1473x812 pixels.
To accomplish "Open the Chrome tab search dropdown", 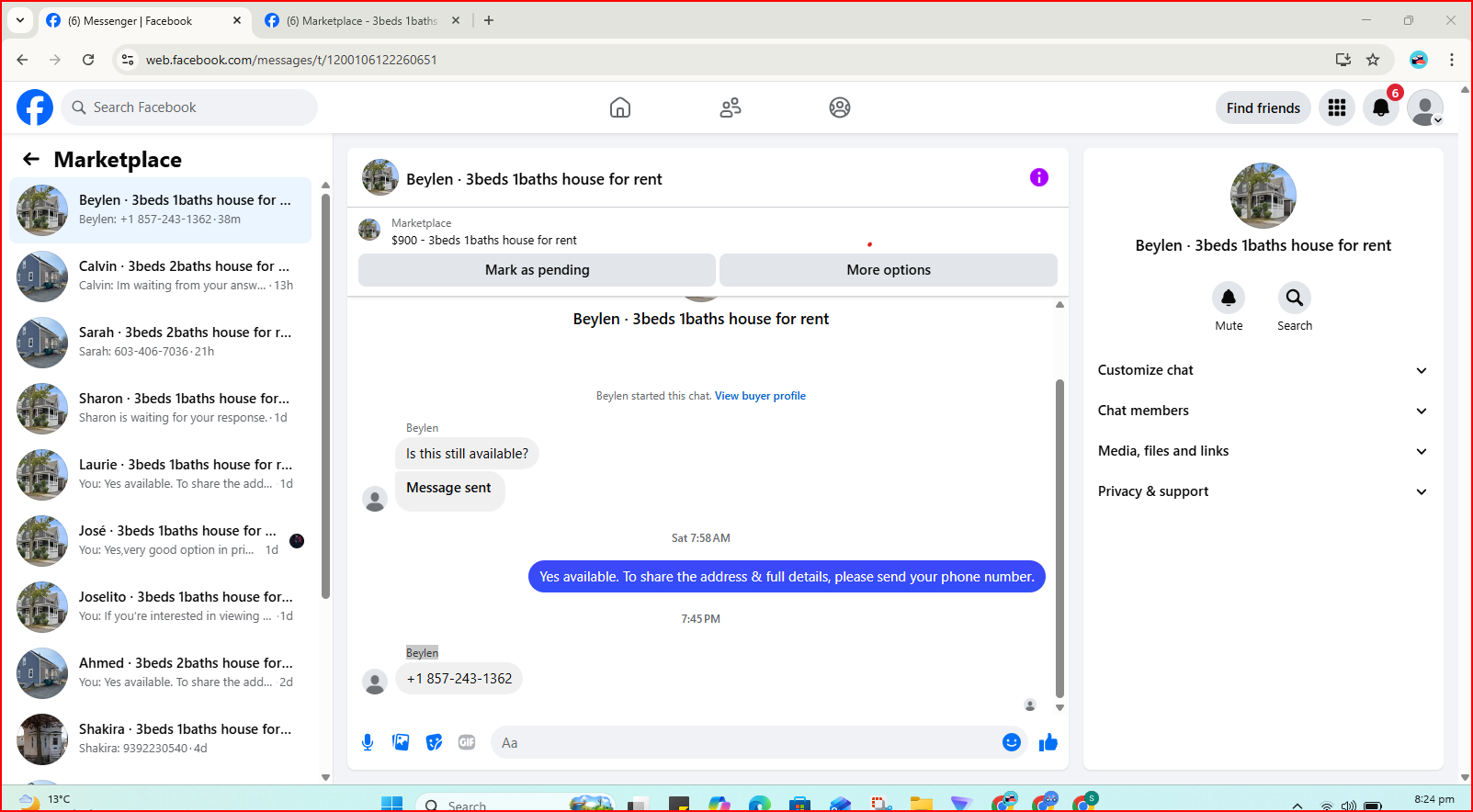I will coord(20,20).
